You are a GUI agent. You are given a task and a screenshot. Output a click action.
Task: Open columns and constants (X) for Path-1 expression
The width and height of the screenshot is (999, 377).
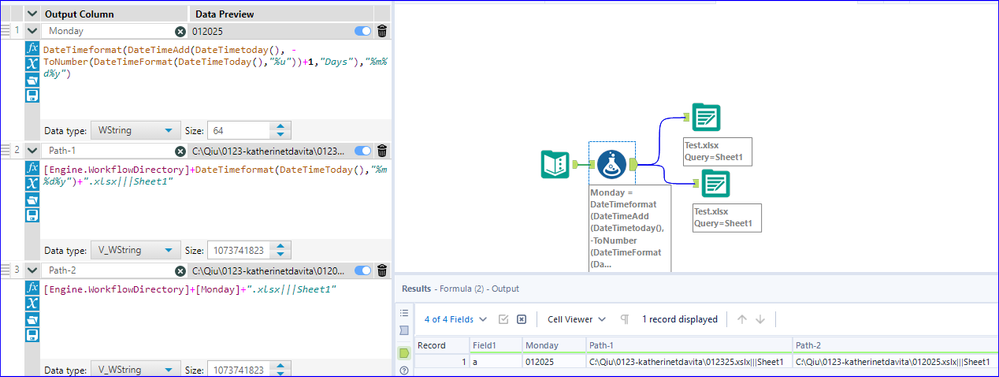click(32, 183)
